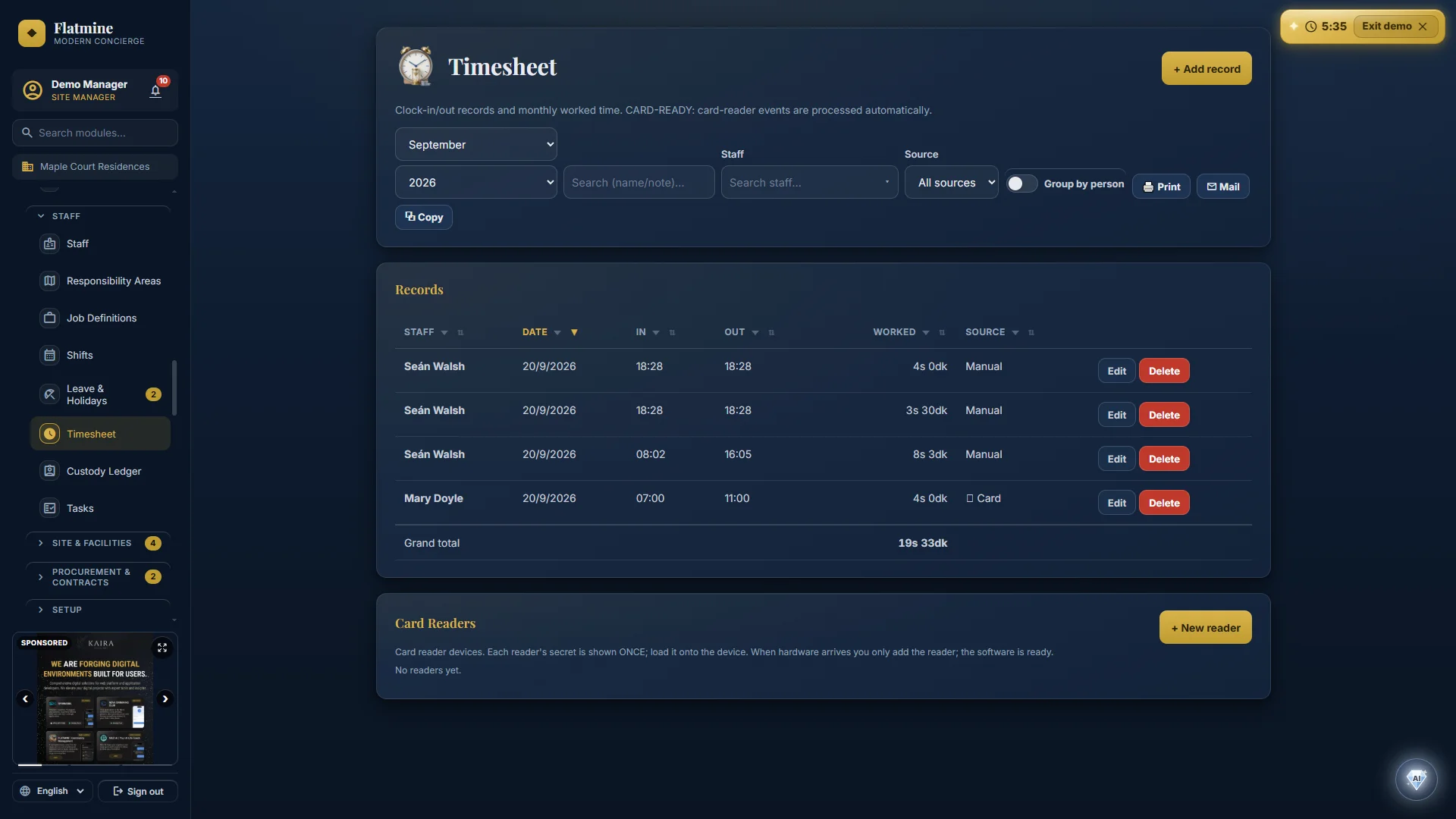Open the IN column filter arrow

point(656,333)
